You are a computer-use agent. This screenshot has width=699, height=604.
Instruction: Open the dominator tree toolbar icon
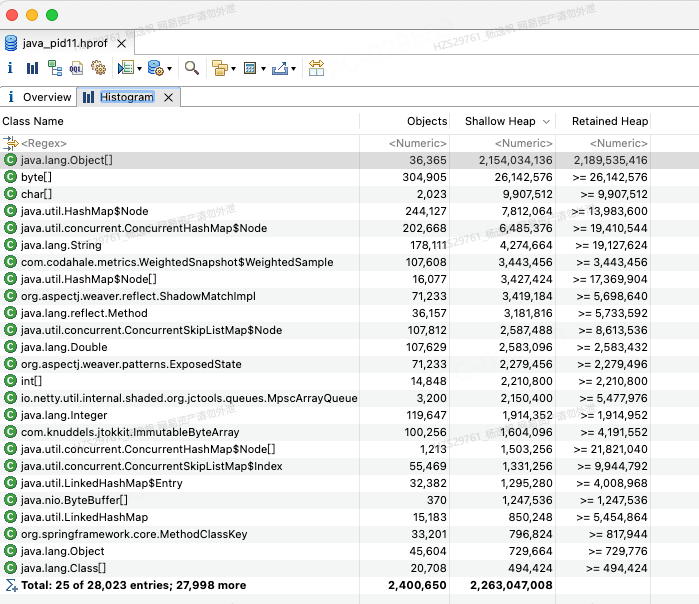coord(54,68)
